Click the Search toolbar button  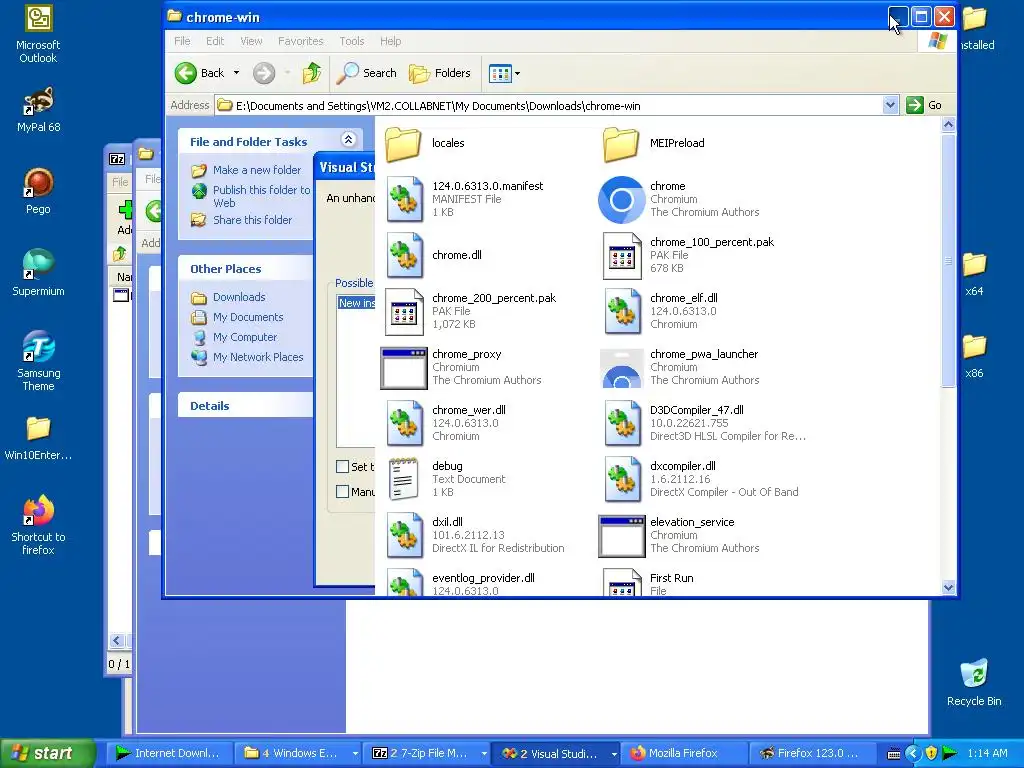point(366,73)
